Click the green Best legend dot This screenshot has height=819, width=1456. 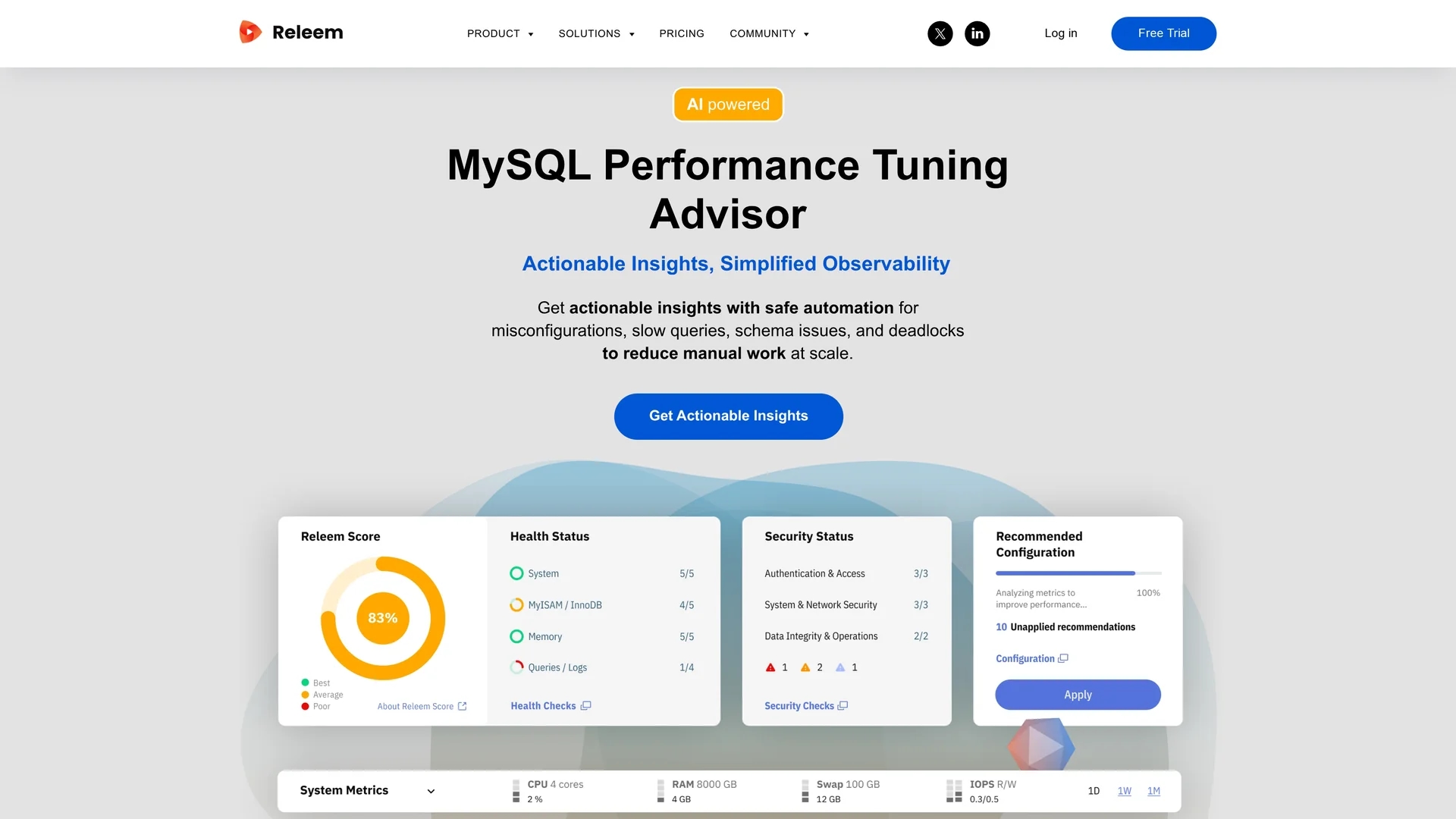[x=305, y=682]
